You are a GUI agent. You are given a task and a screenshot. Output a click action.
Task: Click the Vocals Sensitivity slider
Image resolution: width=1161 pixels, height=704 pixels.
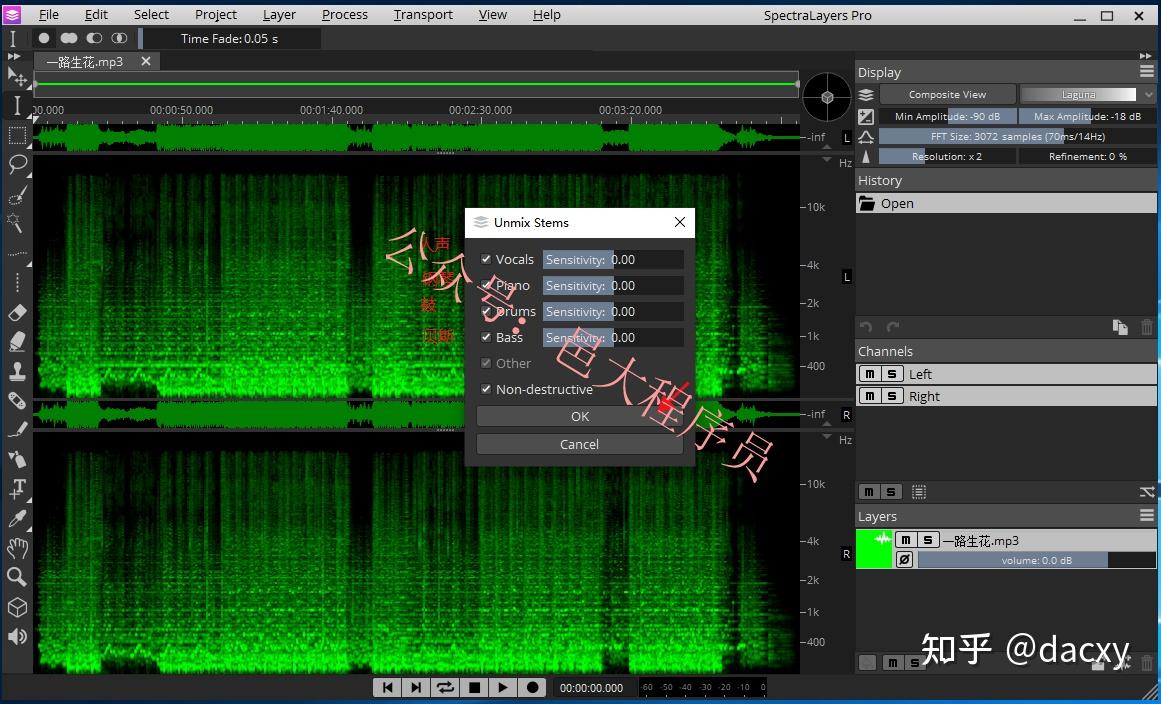click(613, 259)
